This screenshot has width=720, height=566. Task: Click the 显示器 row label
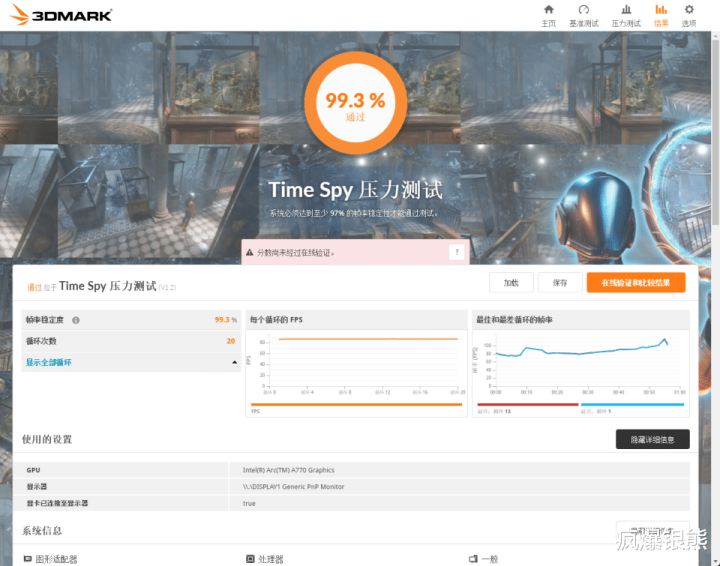coord(37,487)
